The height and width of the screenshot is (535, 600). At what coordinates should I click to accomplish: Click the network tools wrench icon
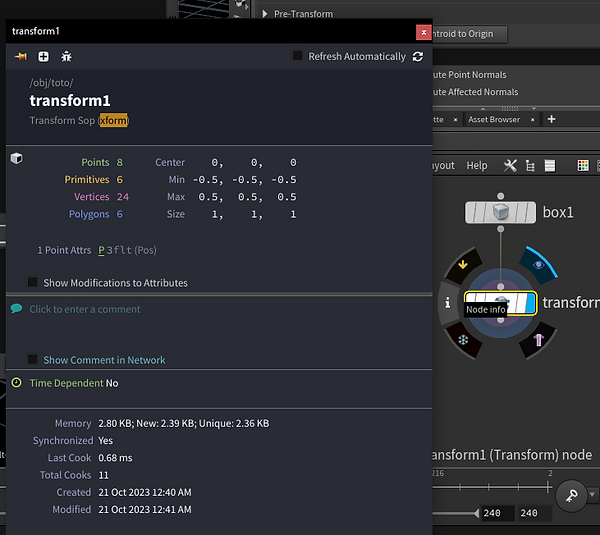[510, 166]
